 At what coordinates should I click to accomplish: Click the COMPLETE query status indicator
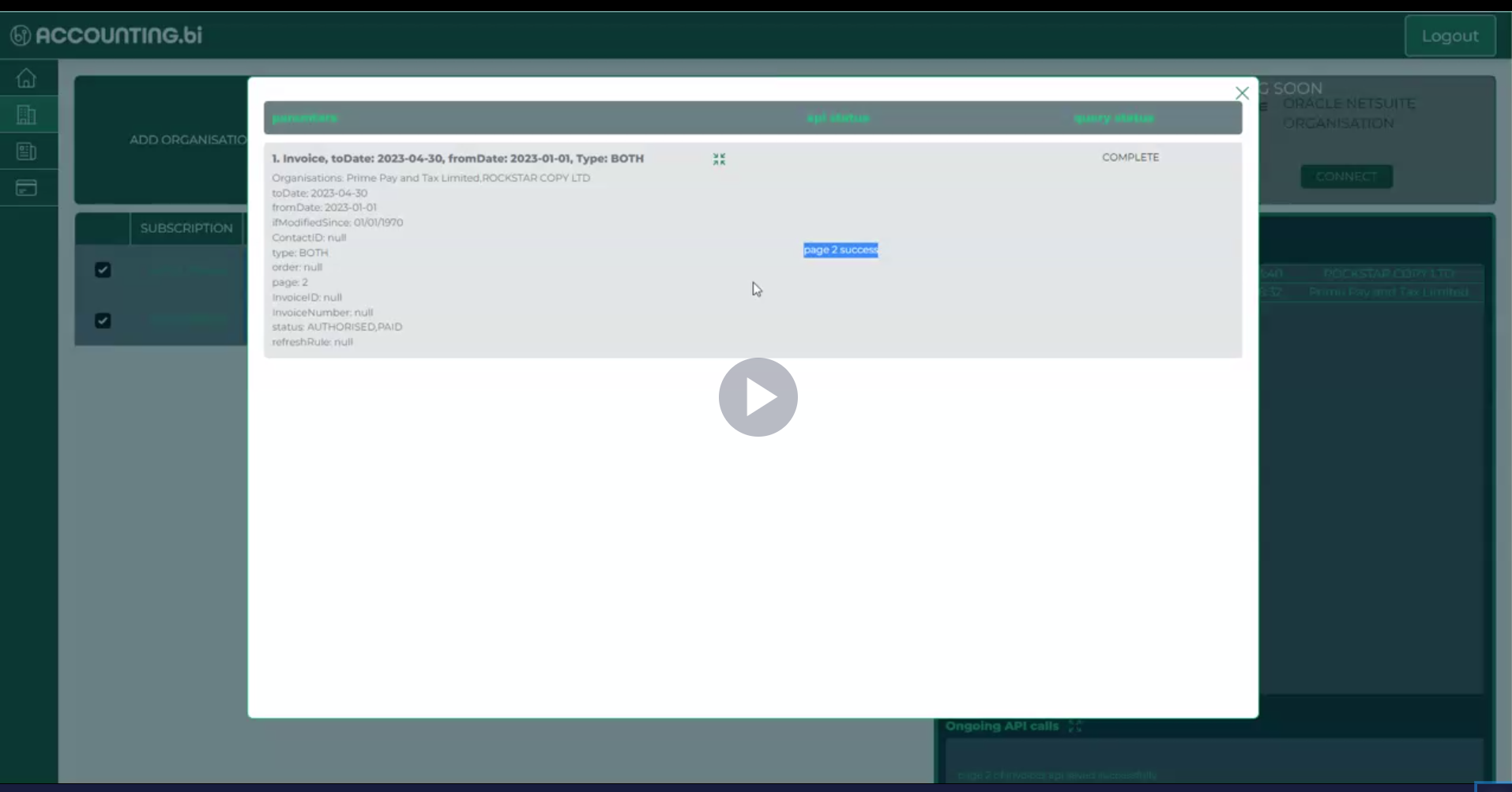tap(1130, 157)
